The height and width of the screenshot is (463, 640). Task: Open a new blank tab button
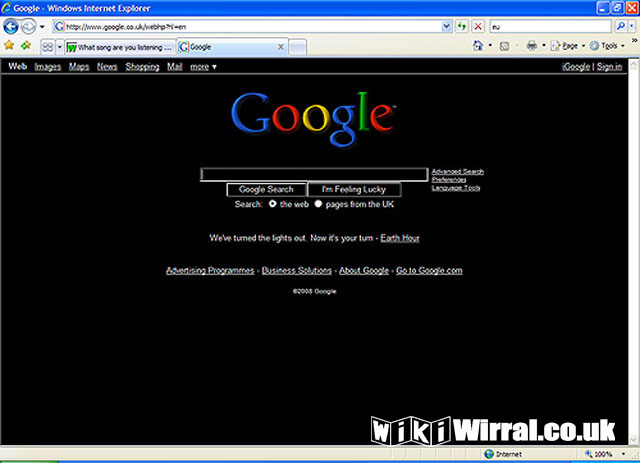(x=298, y=47)
